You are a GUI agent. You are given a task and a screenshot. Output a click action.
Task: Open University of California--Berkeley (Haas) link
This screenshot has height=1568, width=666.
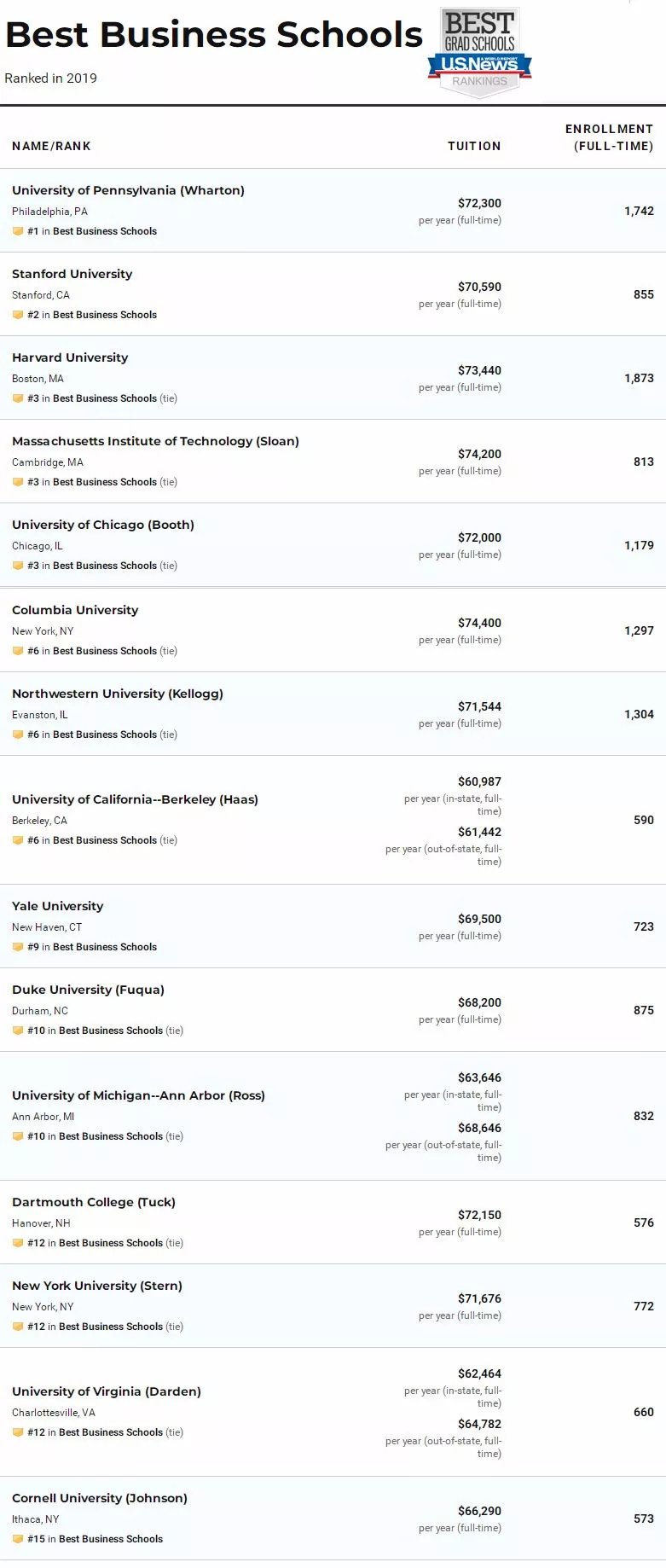point(135,799)
